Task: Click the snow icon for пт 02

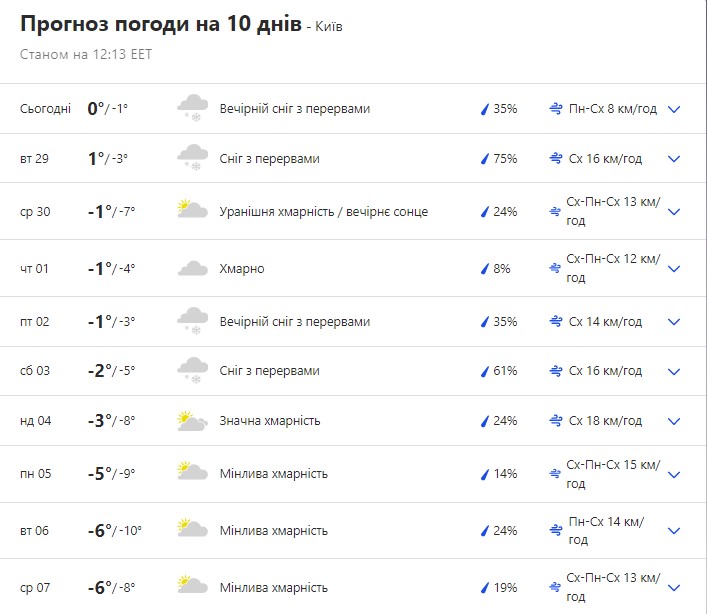Action: 192,322
